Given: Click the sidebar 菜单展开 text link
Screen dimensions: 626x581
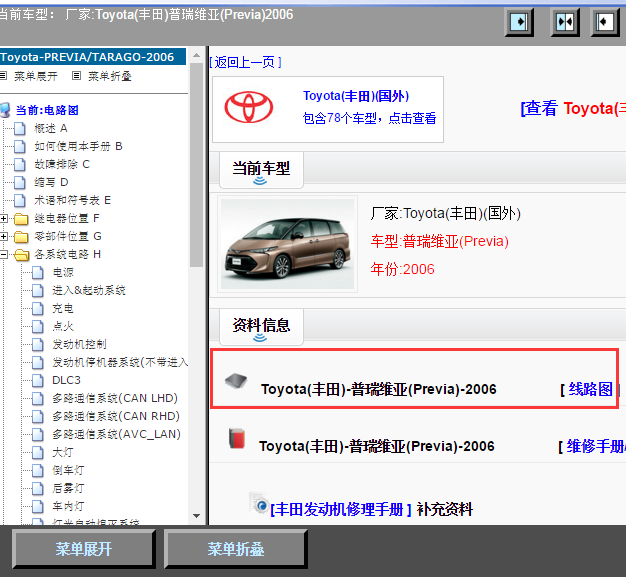Looking at the screenshot, I should click(36, 76).
